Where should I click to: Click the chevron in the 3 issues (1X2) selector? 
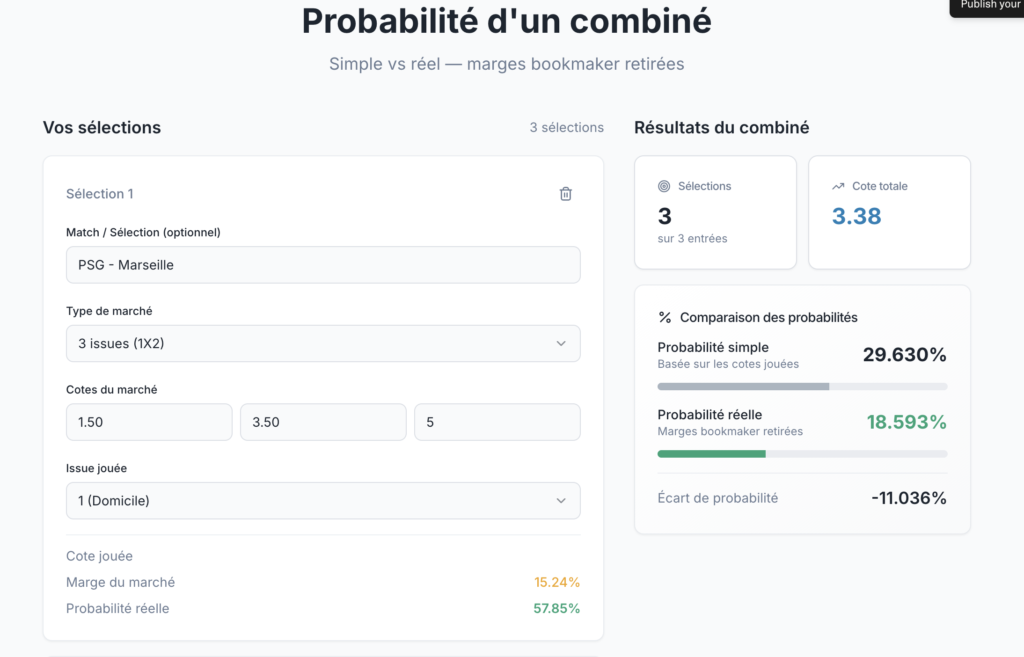[561, 343]
